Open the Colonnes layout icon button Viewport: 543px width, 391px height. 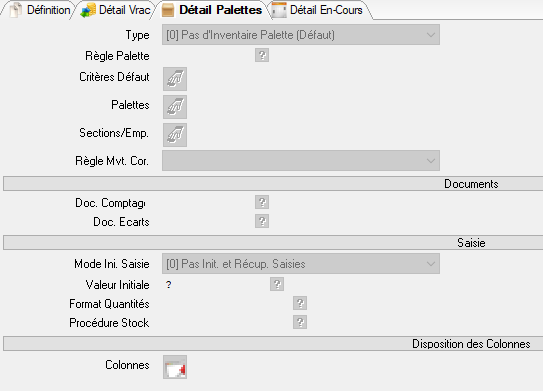click(175, 367)
